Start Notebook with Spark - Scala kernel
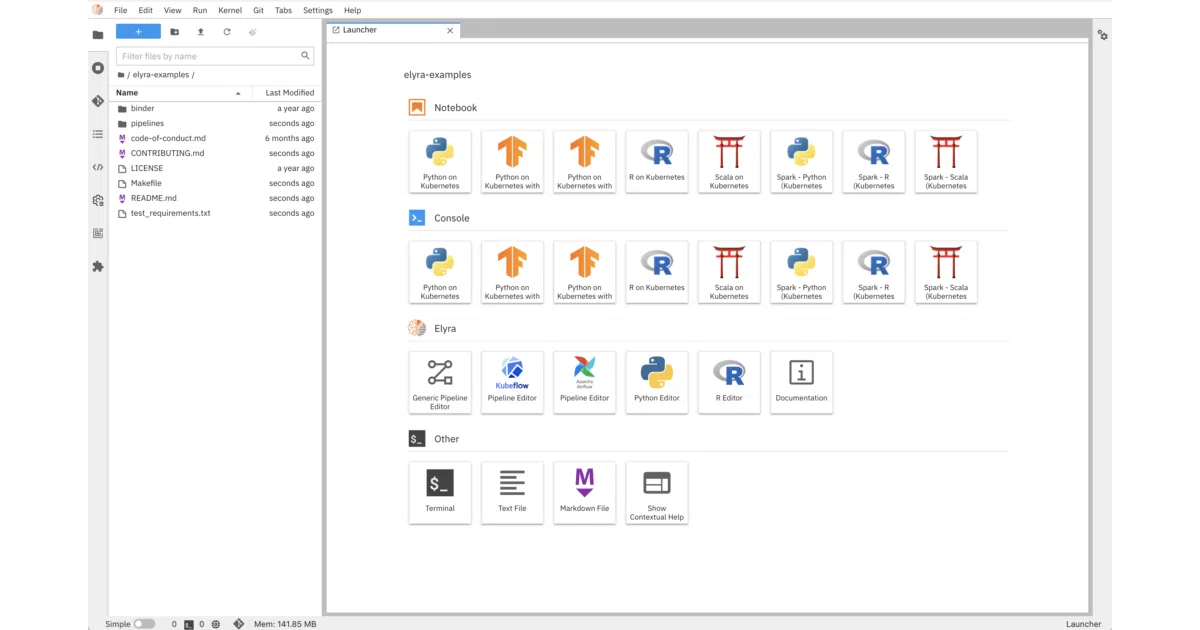1200x630 pixels. pyautogui.click(x=946, y=162)
